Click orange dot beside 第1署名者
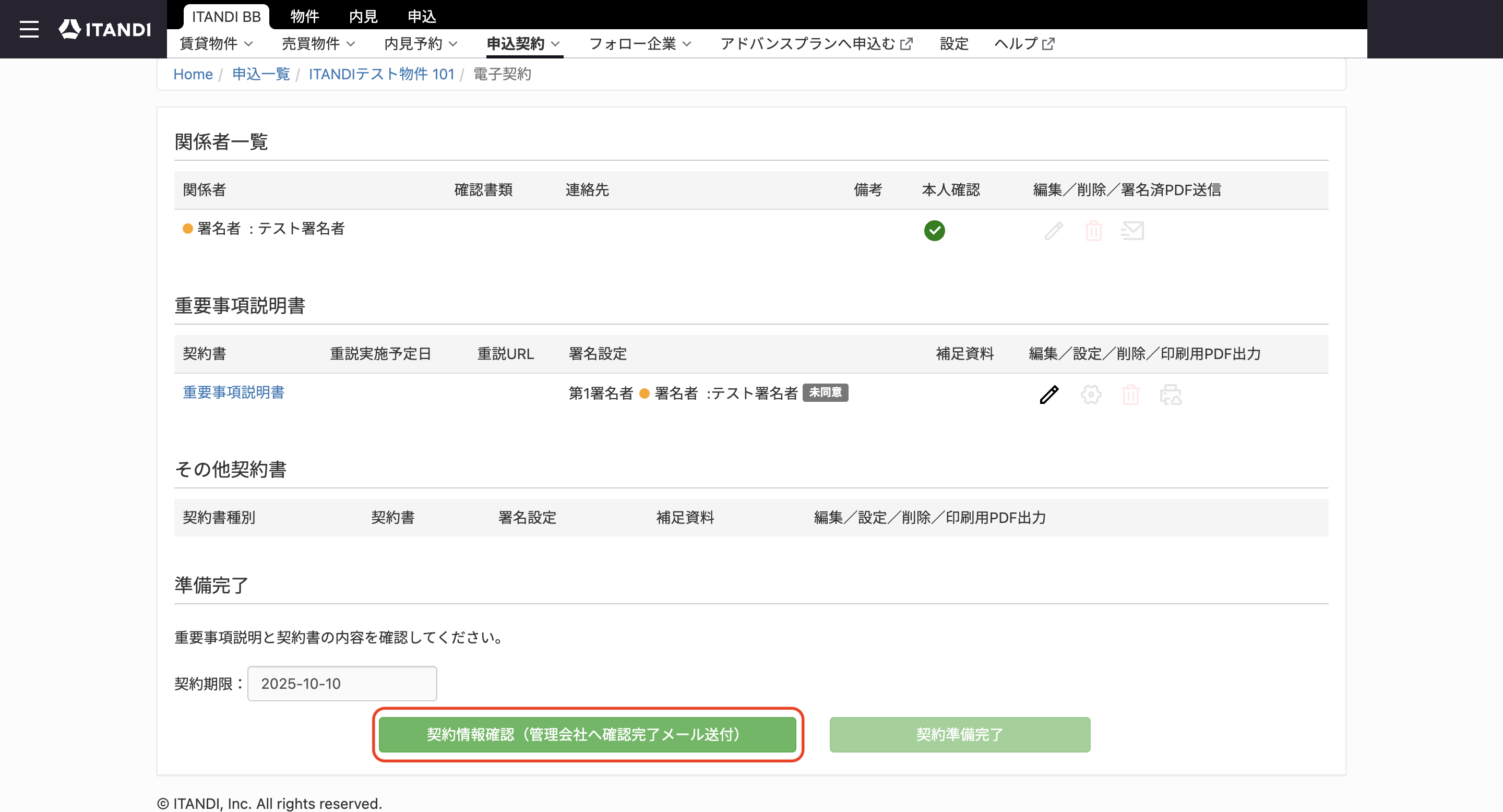The image size is (1503, 812). coord(645,393)
